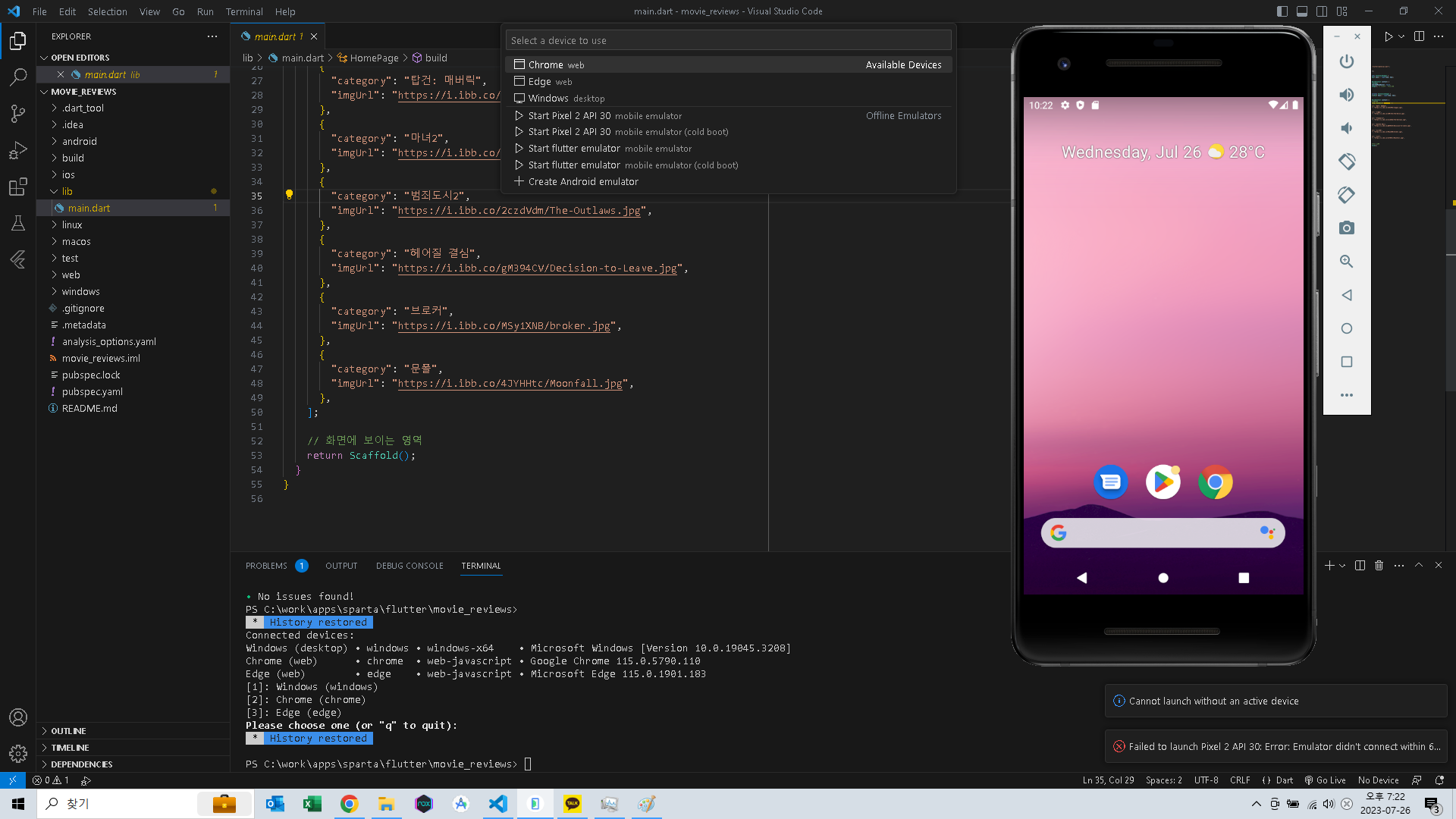This screenshot has width=1456, height=819.
Task: Close the main.dart editor tab
Action: pyautogui.click(x=314, y=36)
